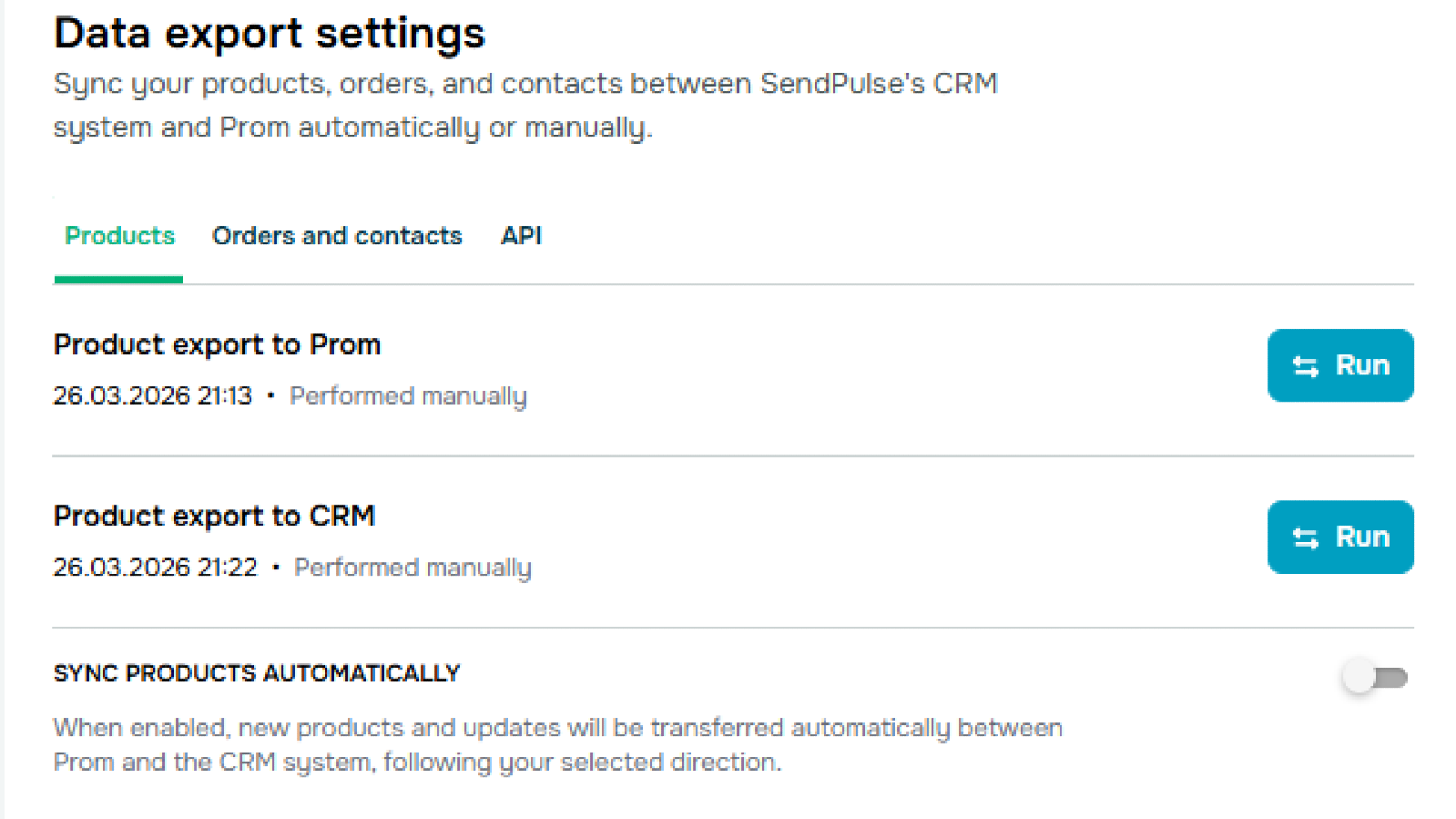Click the dot separator after 21:13 timestamp
This screenshot has width=1456, height=819.
270,396
